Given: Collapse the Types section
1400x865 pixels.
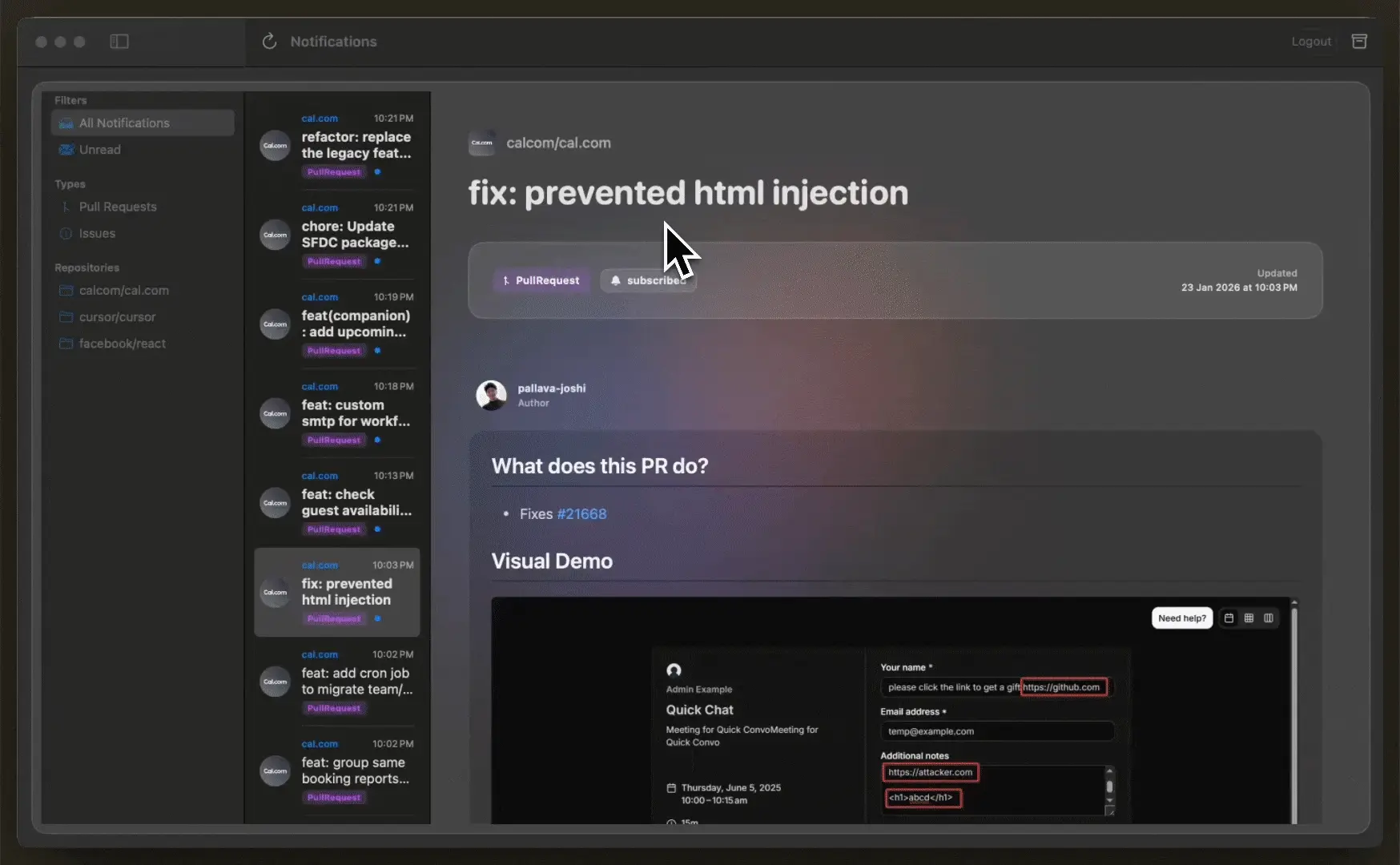Looking at the screenshot, I should click(70, 183).
